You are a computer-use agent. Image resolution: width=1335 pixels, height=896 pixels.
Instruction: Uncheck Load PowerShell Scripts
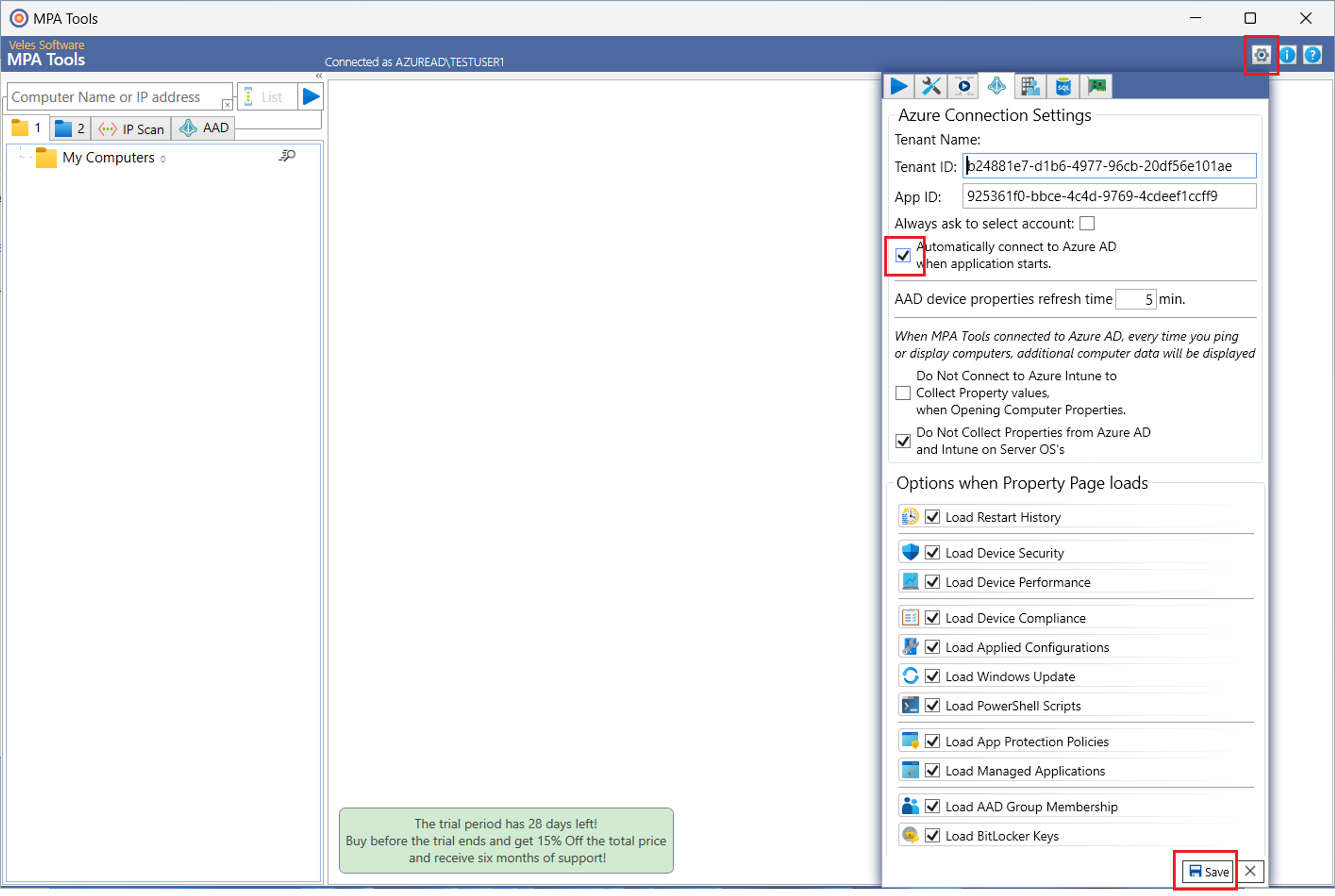(x=932, y=706)
